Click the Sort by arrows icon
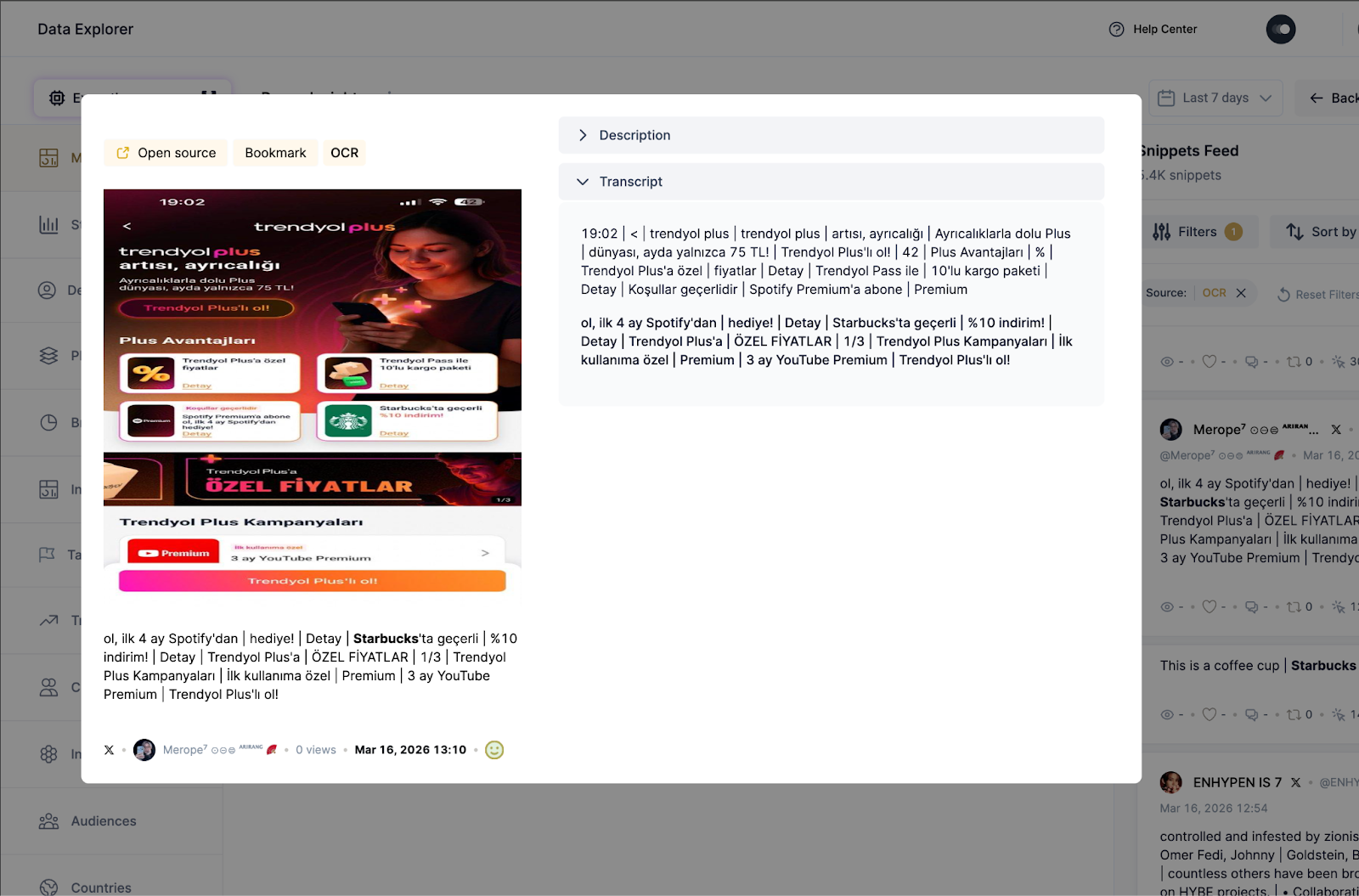 (1294, 232)
